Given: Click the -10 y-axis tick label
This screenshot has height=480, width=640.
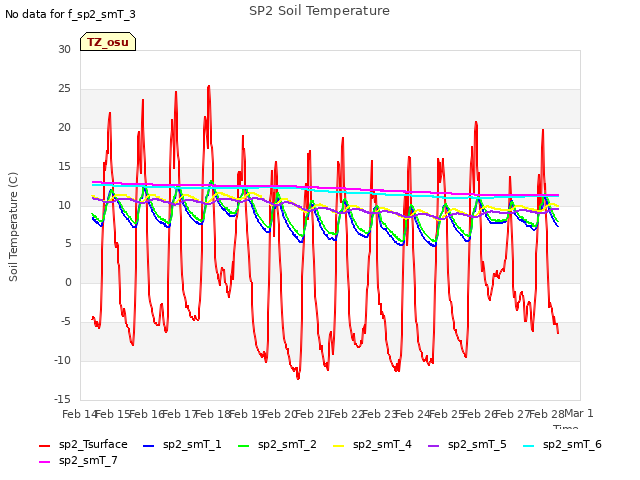Looking at the screenshot, I should (62, 360).
